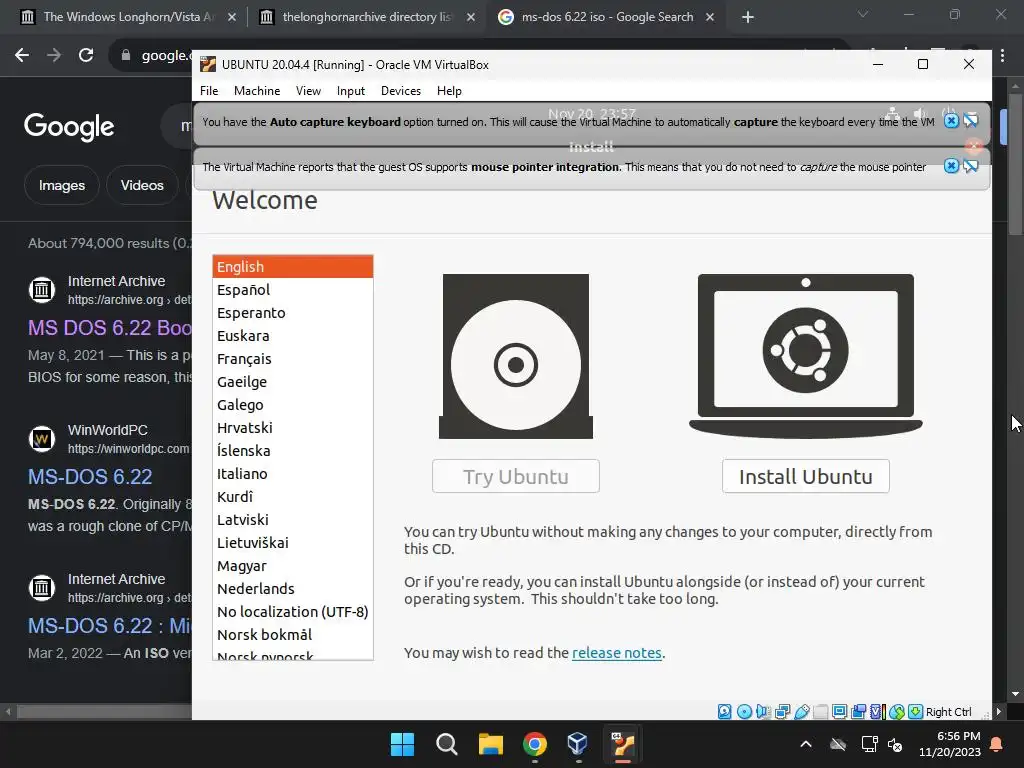
Task: Click the Install Ubuntu button
Action: click(x=806, y=476)
